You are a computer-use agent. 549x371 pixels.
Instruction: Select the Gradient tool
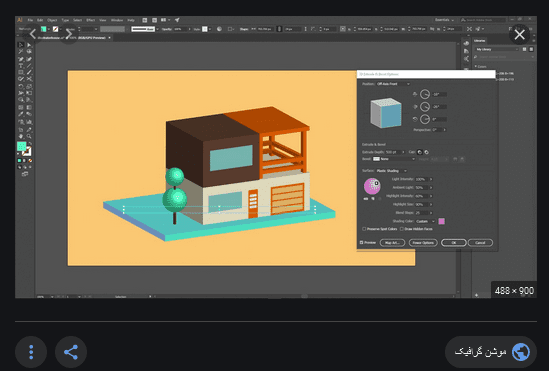[29, 107]
